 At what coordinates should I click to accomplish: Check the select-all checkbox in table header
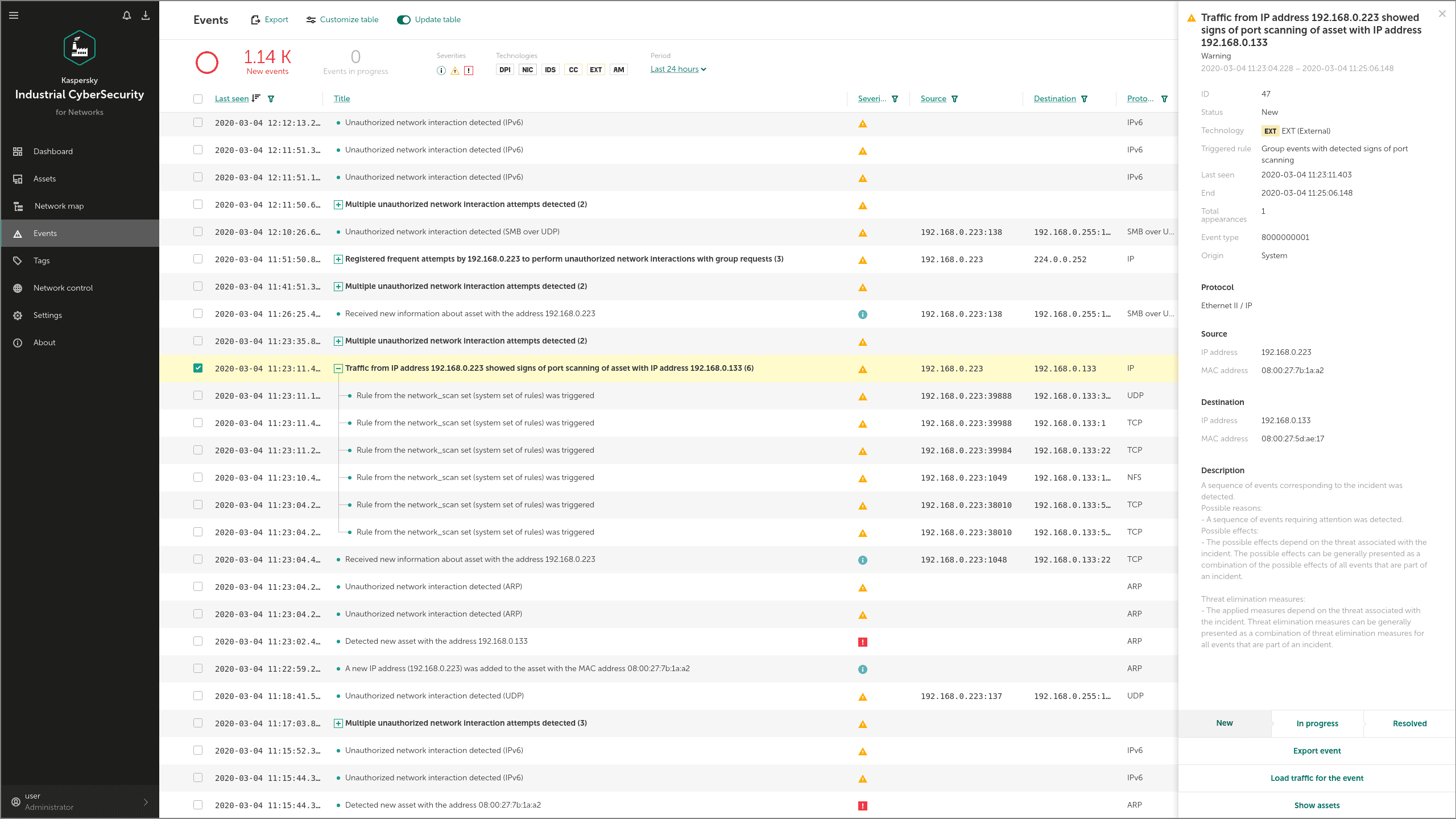click(x=198, y=99)
